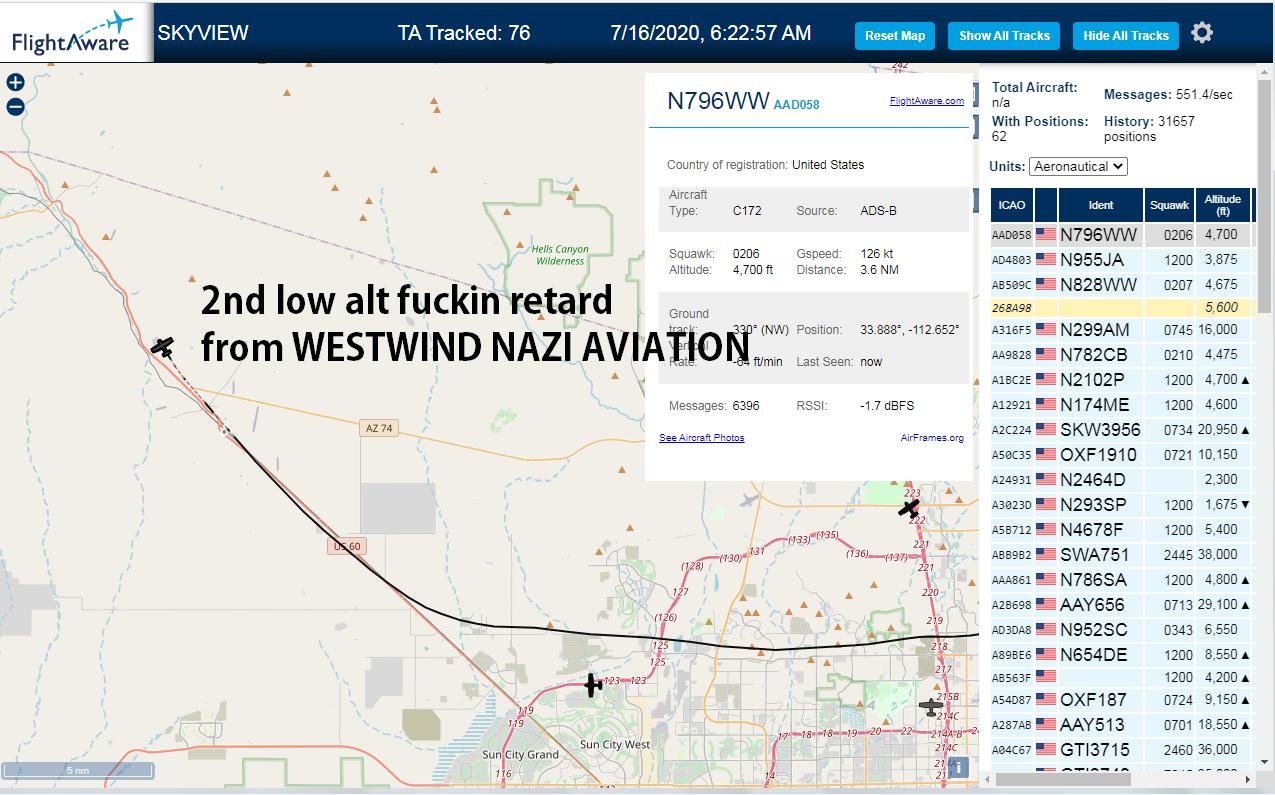This screenshot has width=1275, height=795.
Task: Select the N654DE row
Action: click(1121, 654)
